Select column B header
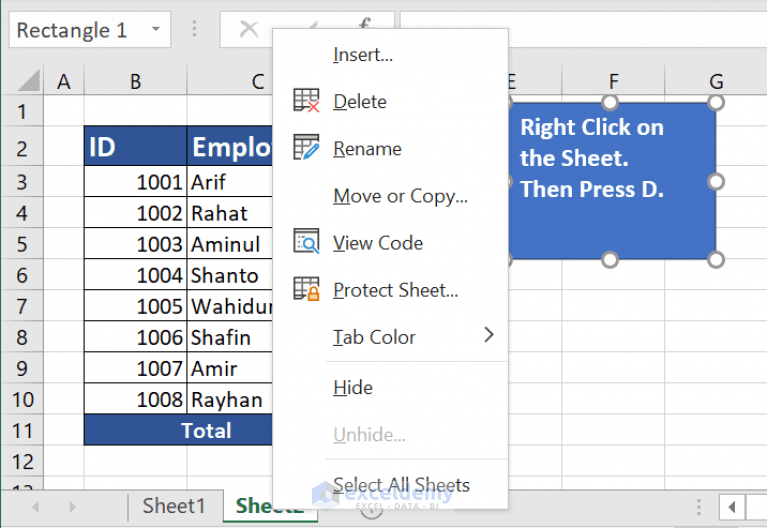This screenshot has width=767, height=528. tap(135, 81)
